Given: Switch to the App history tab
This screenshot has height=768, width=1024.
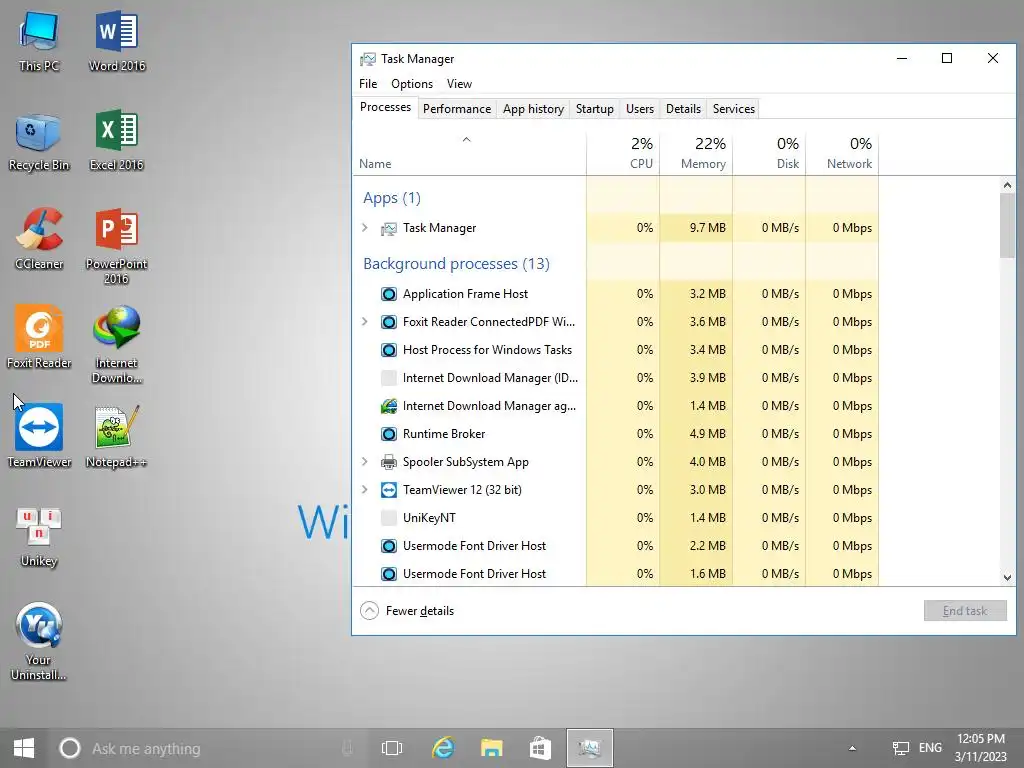Looking at the screenshot, I should 533,109.
